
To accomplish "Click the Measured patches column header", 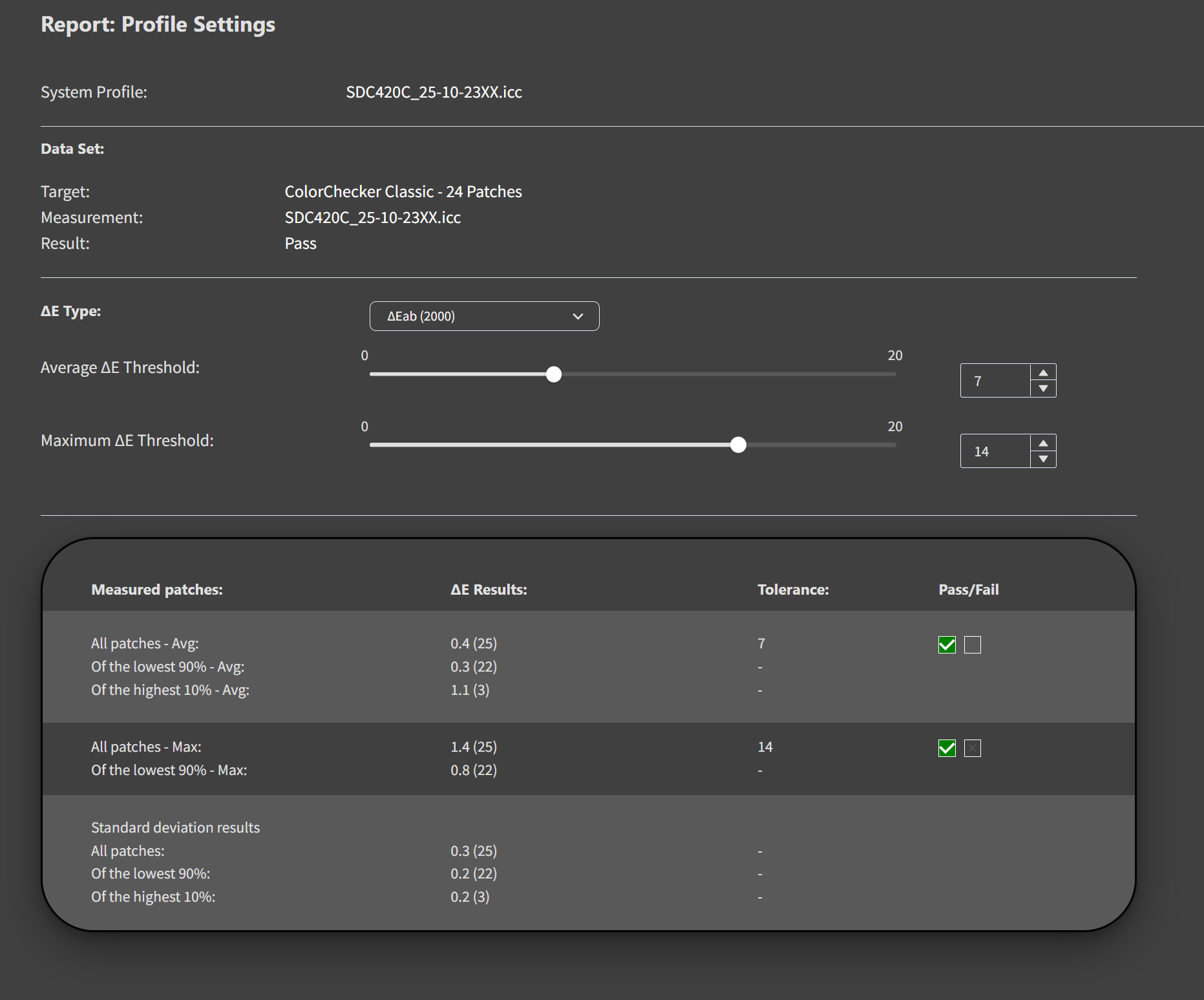I will coord(157,590).
